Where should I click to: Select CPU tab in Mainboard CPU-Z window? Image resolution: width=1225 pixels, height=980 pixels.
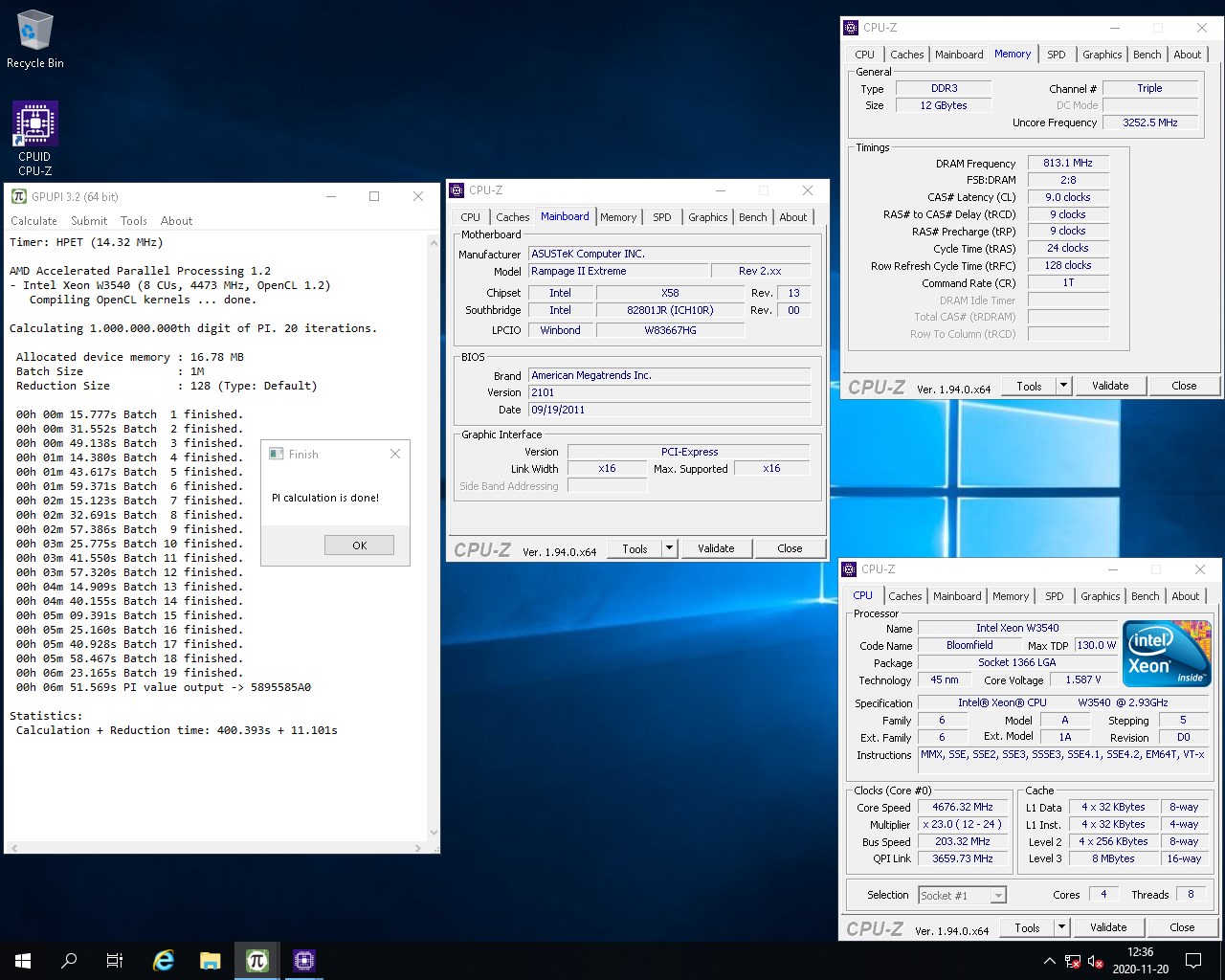pyautogui.click(x=471, y=217)
